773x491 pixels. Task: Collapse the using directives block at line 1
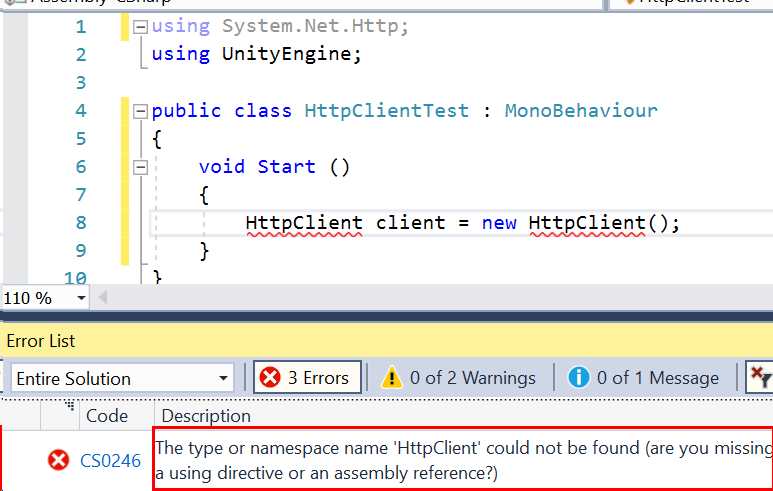click(x=141, y=27)
